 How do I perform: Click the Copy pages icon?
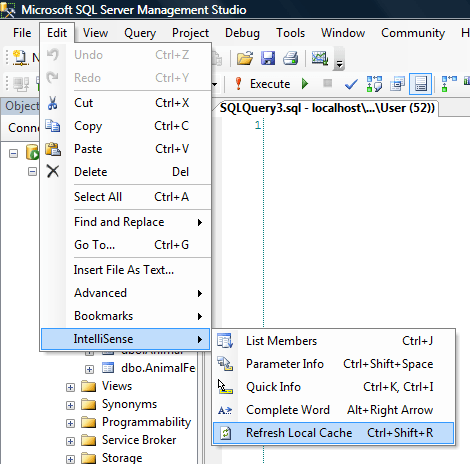pos(53,126)
